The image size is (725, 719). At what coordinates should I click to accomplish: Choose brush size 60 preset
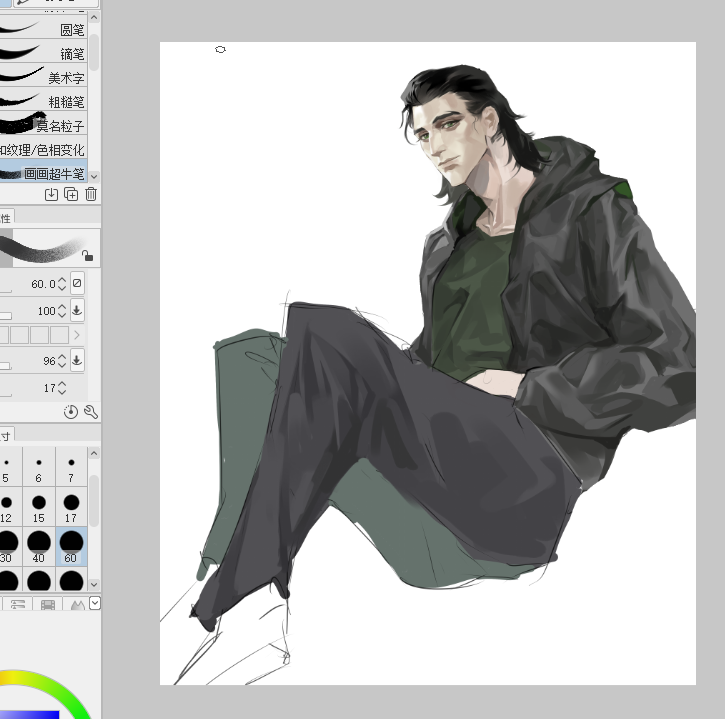coord(71,547)
